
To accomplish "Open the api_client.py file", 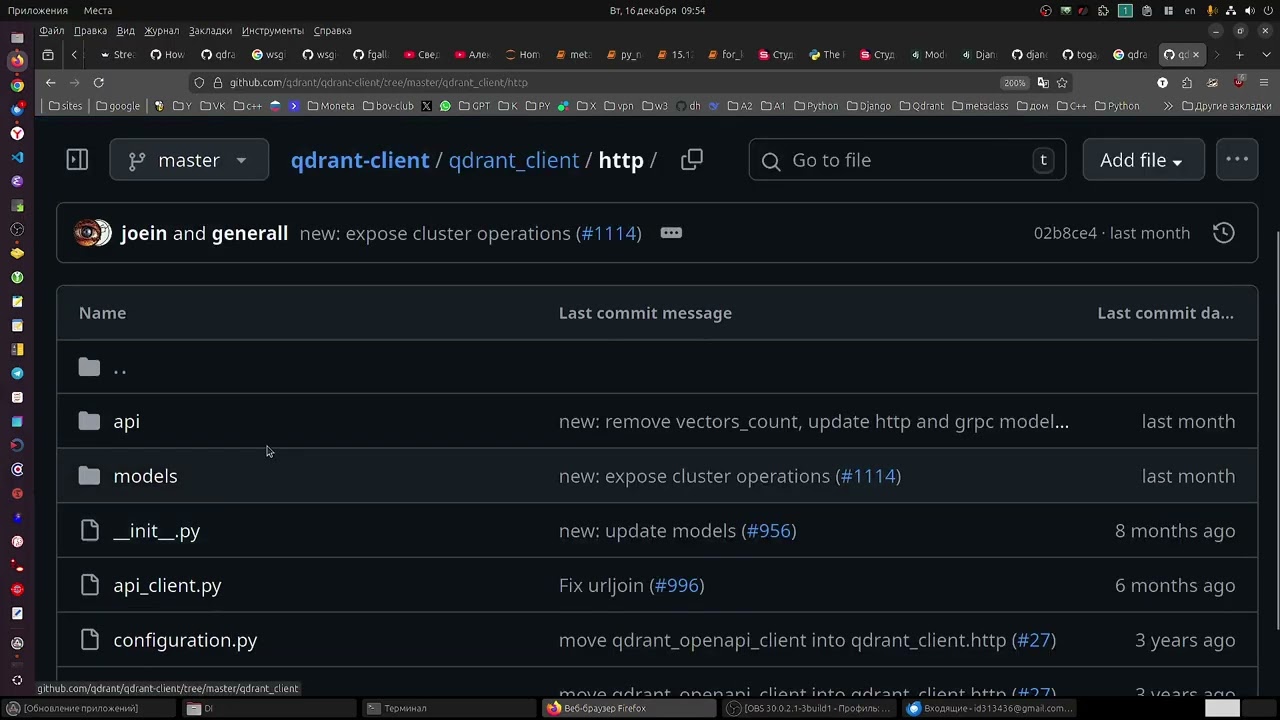I will [x=167, y=586].
